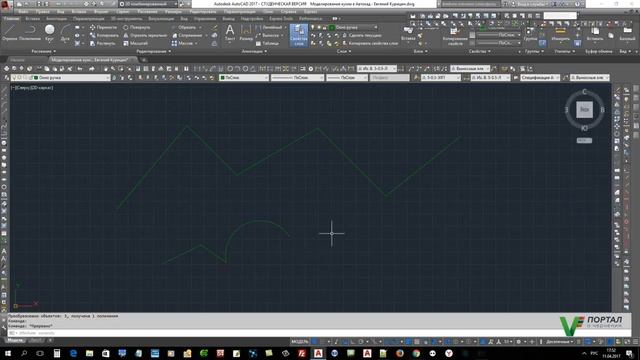Click the Table (Таблица) command
This screenshot has width=640, height=360.
pos(267,43)
